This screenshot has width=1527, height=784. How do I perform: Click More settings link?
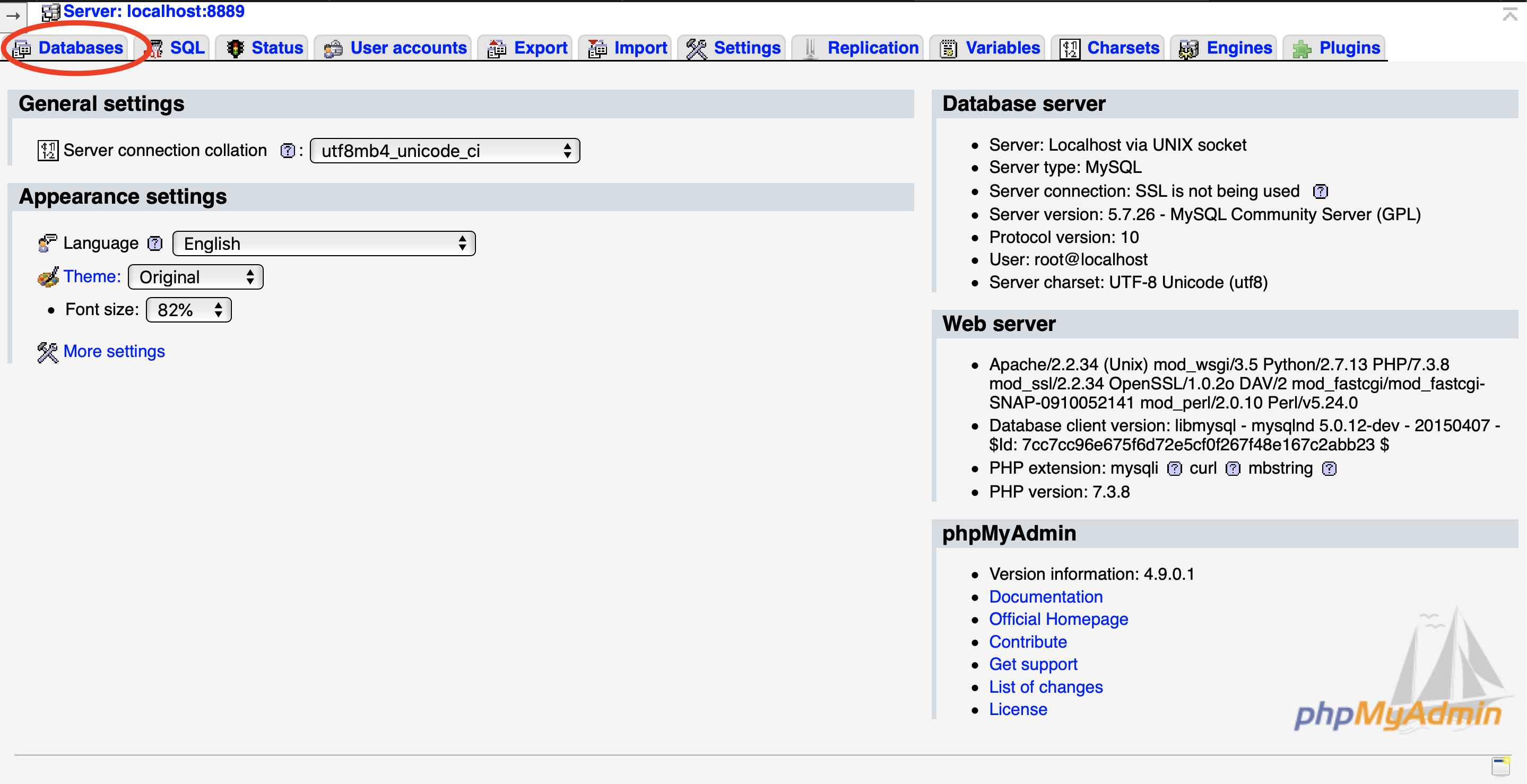click(x=113, y=351)
